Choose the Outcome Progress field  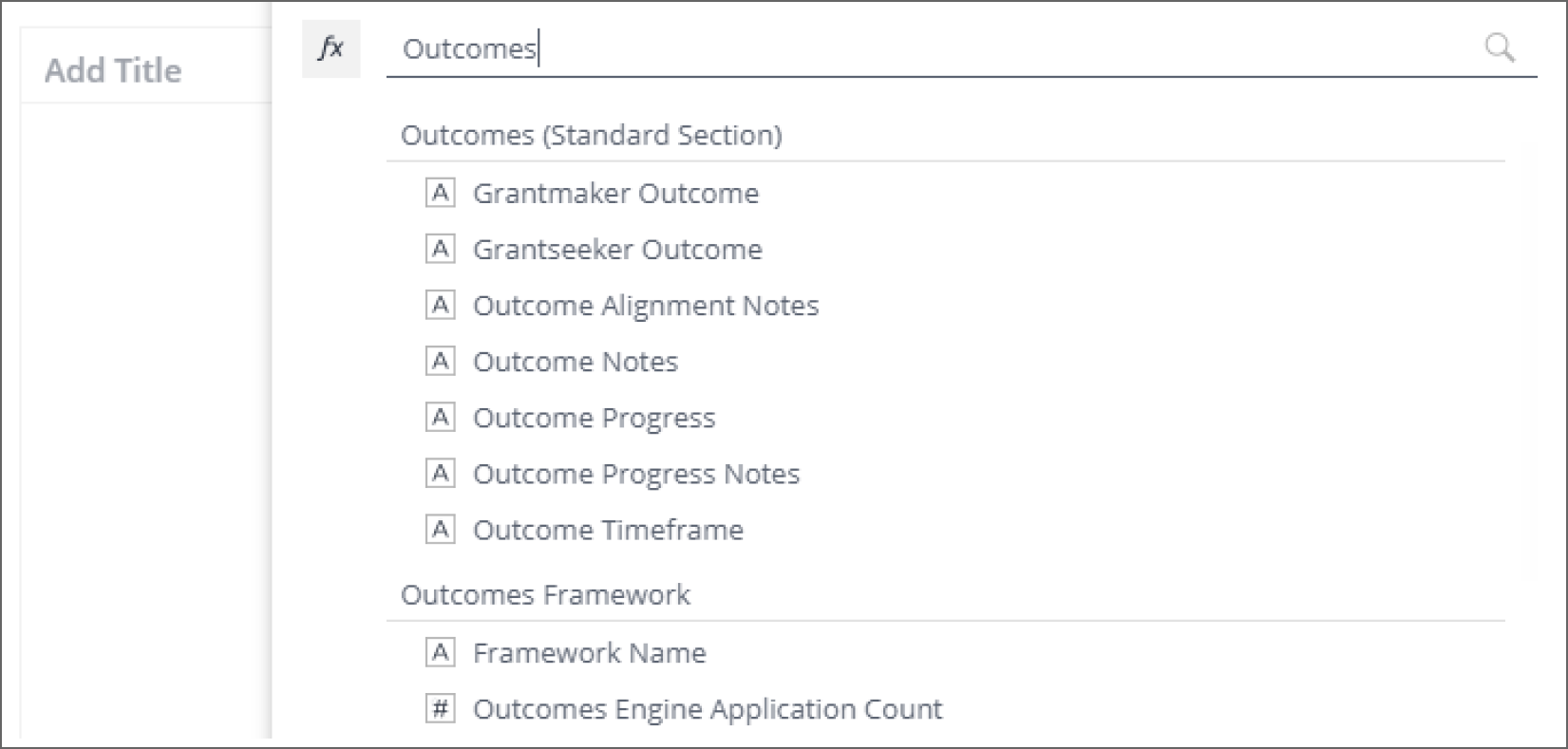click(594, 418)
